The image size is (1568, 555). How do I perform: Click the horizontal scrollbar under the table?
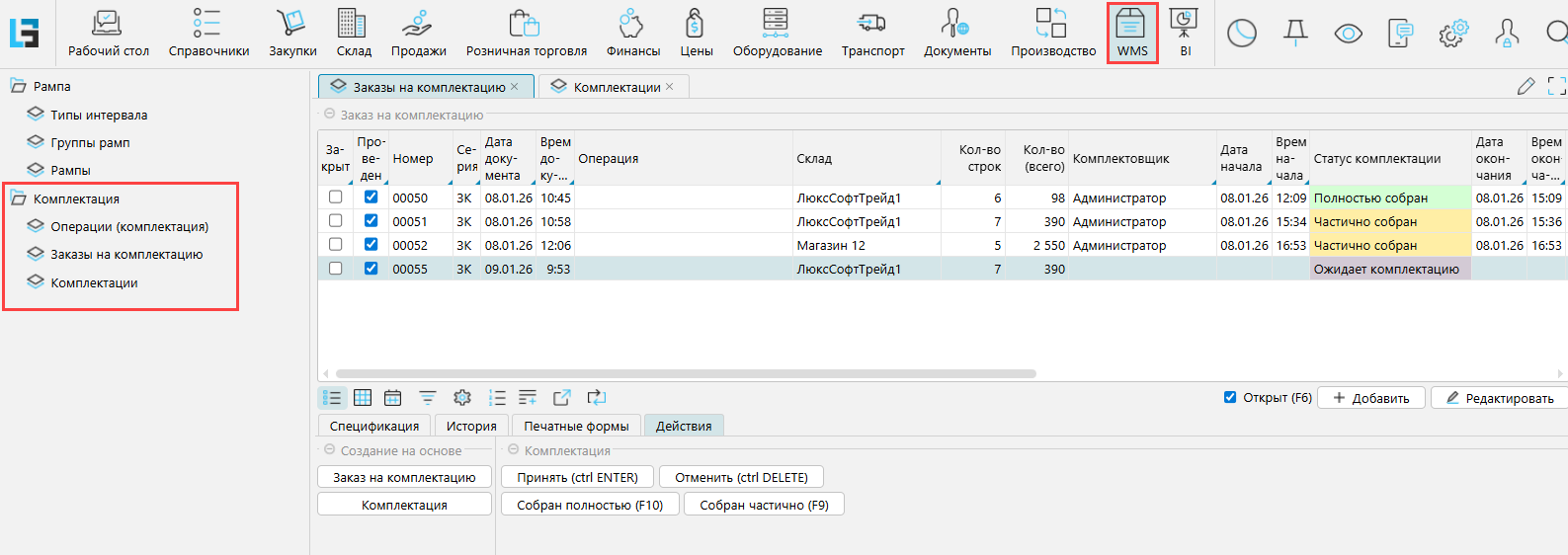coord(686,374)
